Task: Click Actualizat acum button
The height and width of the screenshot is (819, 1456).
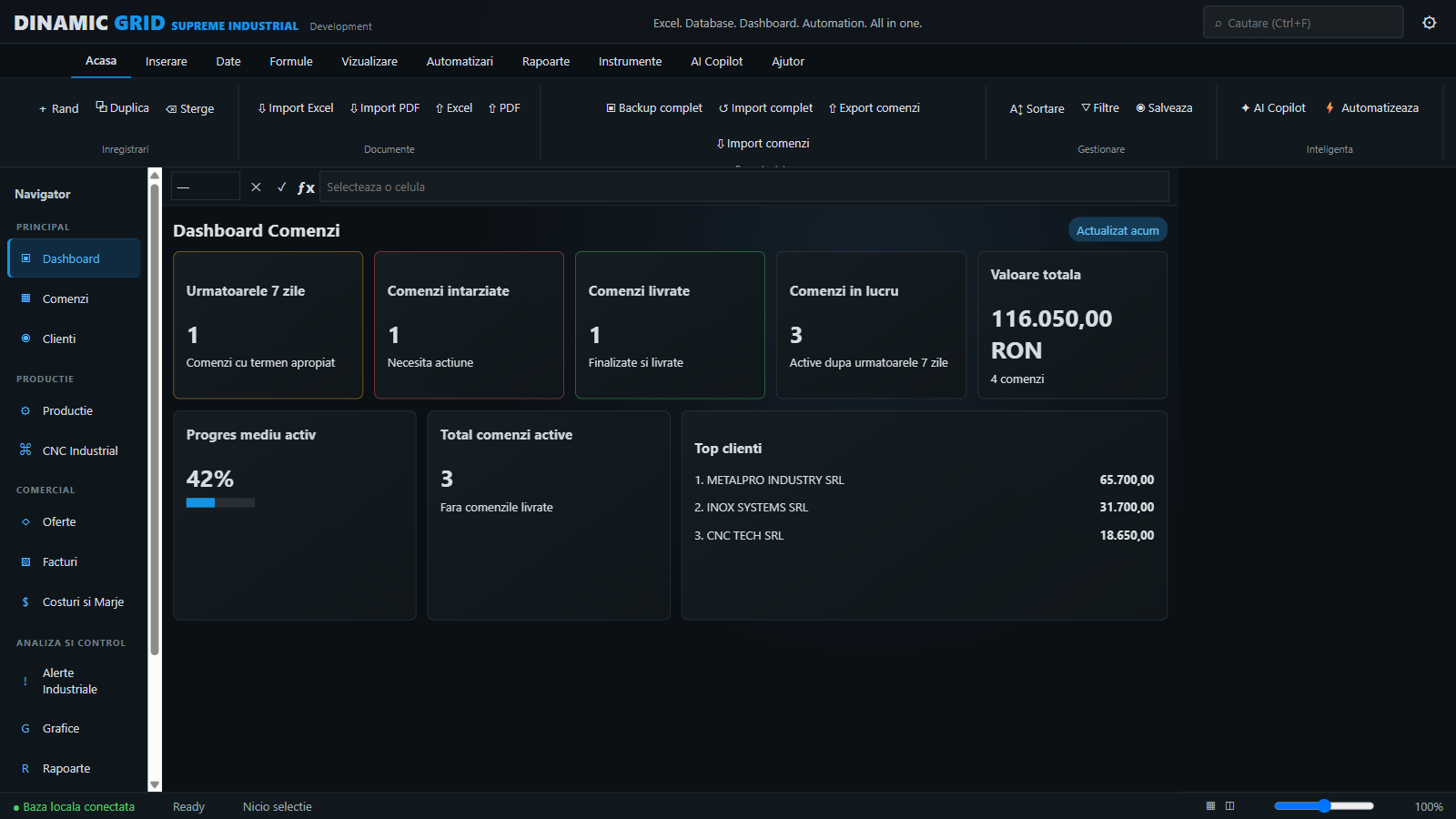Action: point(1117,230)
